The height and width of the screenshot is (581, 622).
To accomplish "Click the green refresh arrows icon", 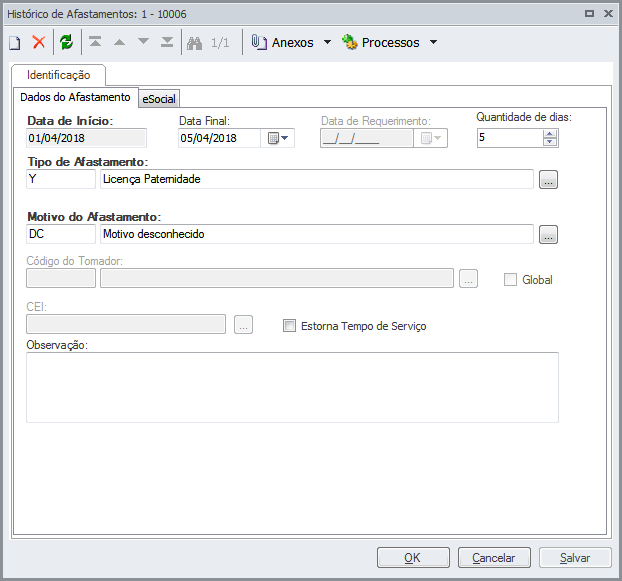I will tap(67, 42).
